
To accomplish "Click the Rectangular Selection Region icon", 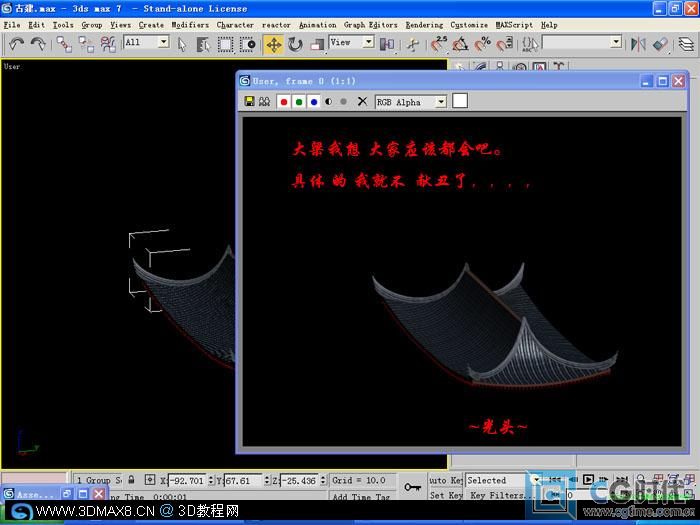I will 225,44.
